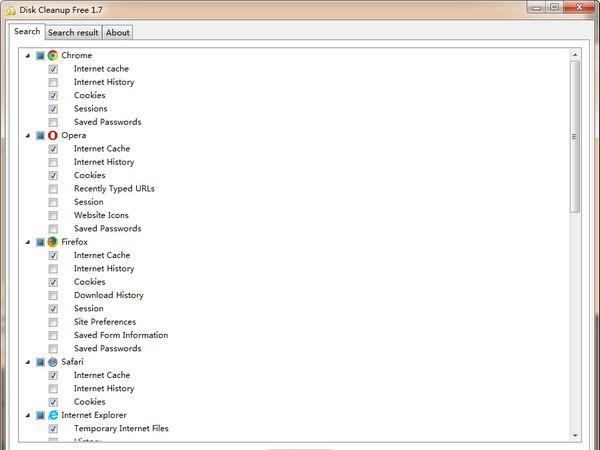The image size is (600, 450).
Task: Click the 'Download History' label
Action: point(109,295)
